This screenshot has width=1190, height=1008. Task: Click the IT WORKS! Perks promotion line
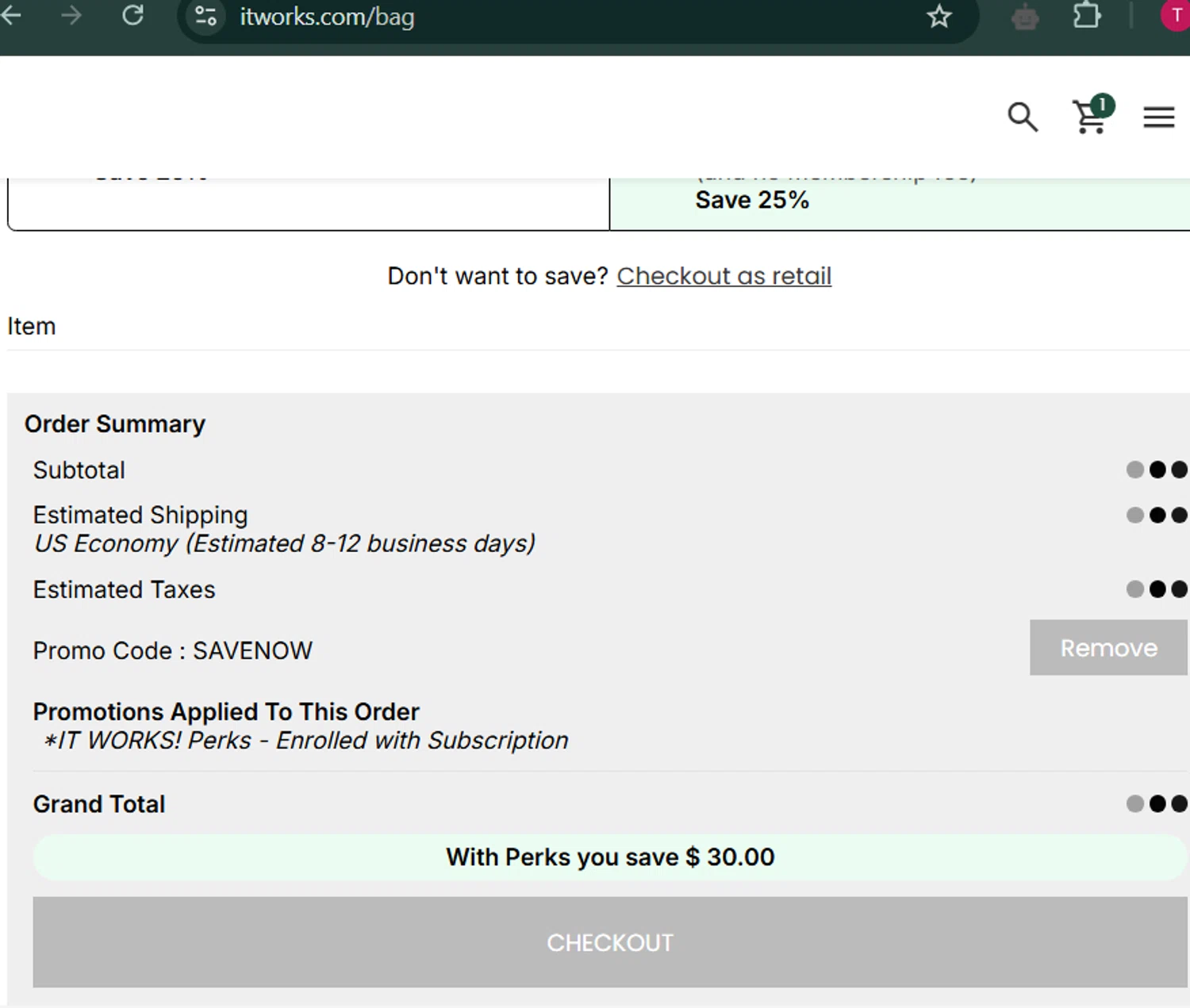click(x=306, y=741)
